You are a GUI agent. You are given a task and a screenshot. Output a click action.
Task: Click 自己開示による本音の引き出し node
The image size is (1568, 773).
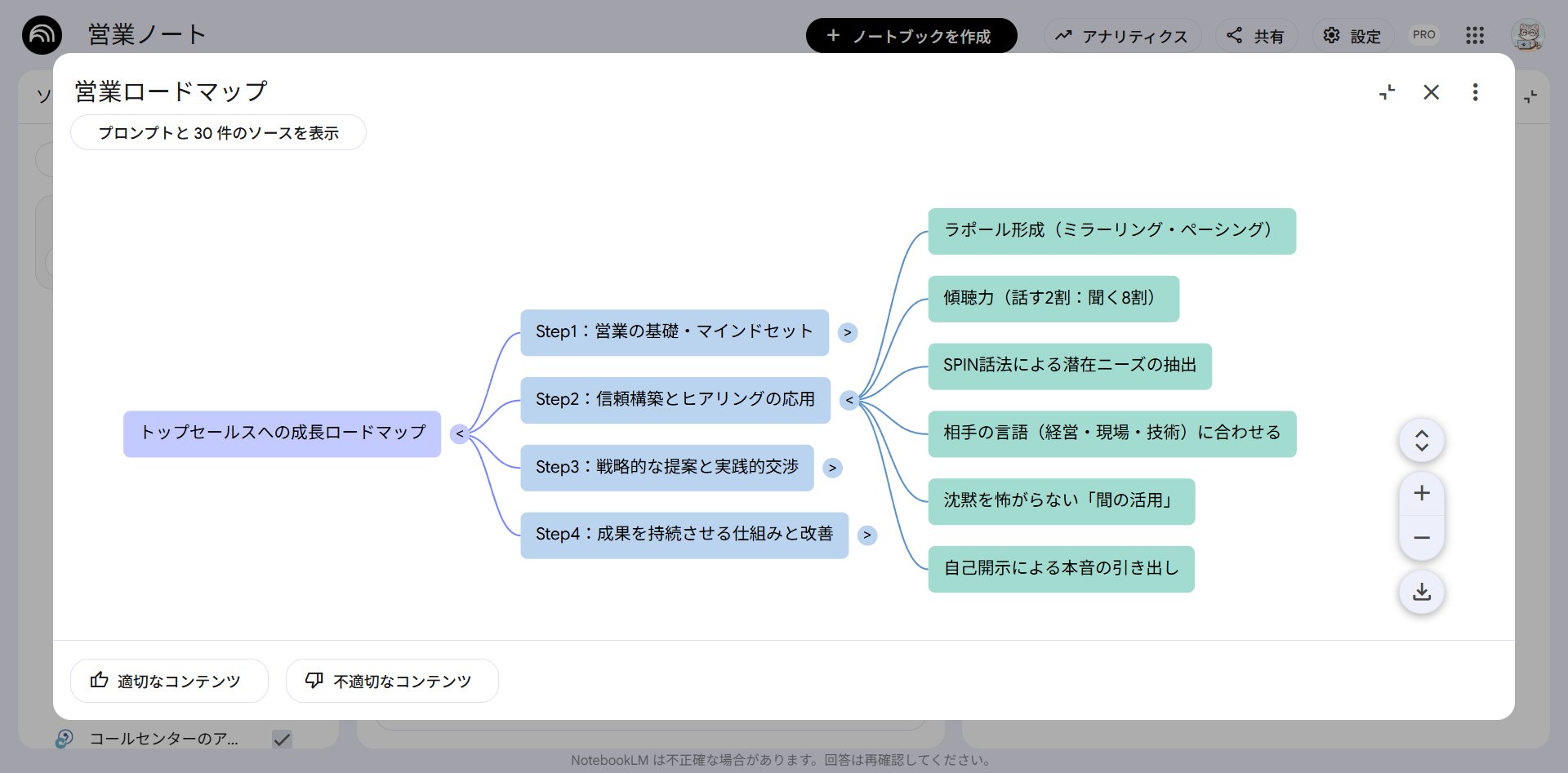coord(1062,569)
